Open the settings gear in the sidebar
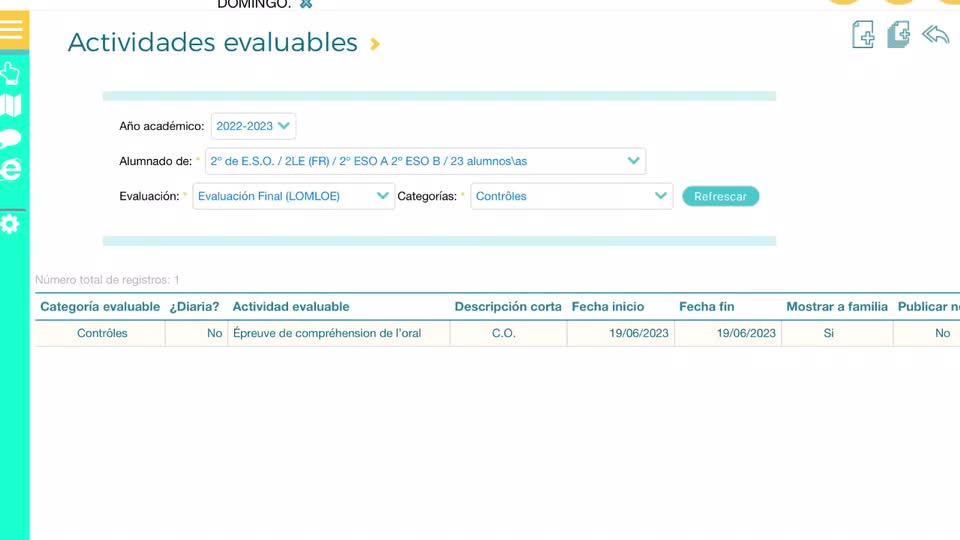 click(10, 224)
